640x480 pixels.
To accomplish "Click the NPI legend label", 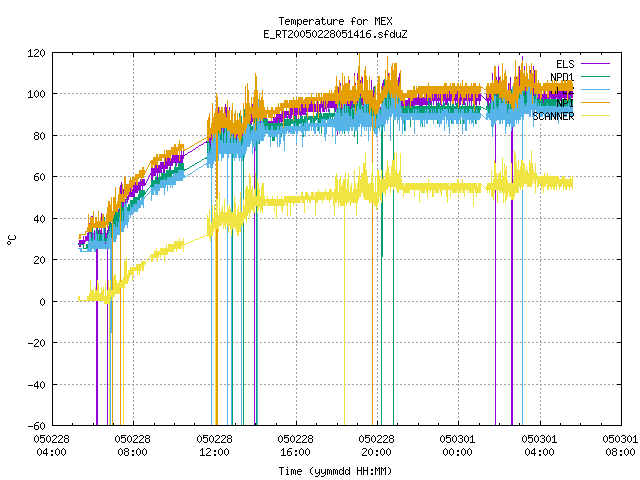I will click(565, 103).
